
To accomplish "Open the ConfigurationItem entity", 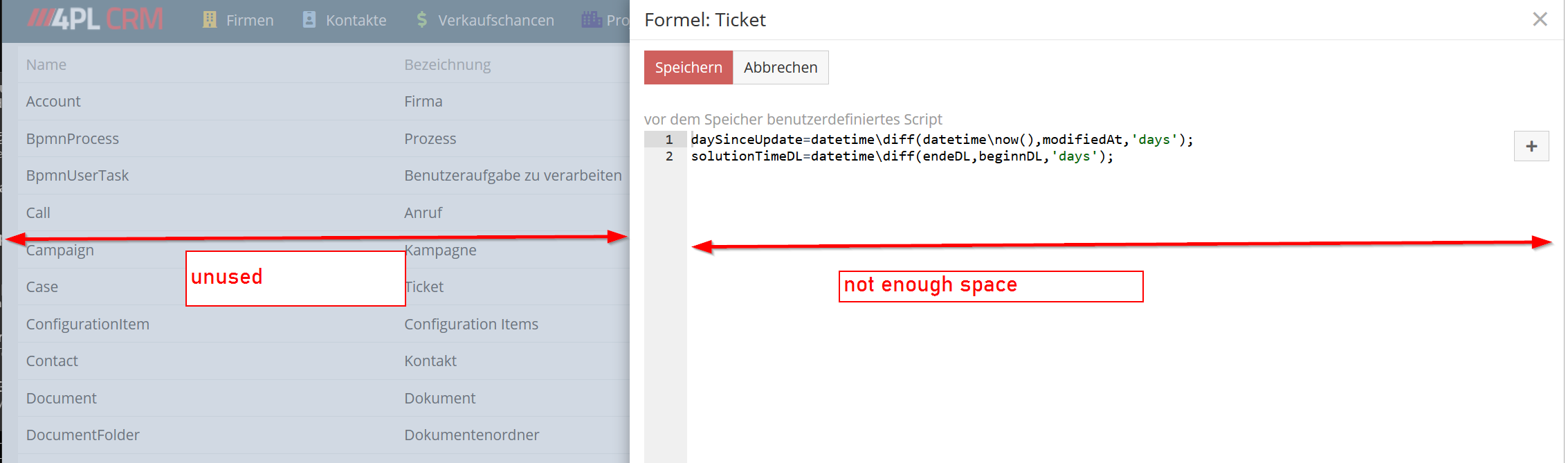I will pos(88,325).
